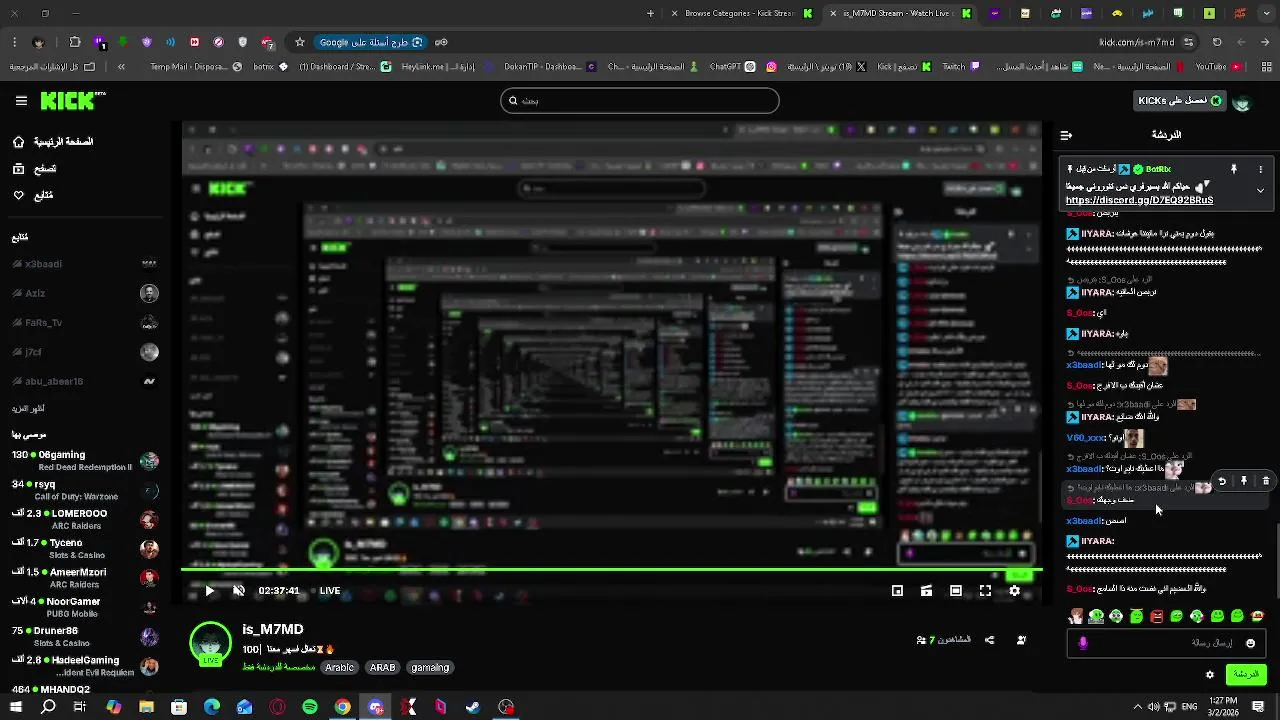The width and height of the screenshot is (1280, 720).
Task: Open recommended channel HadeelGaming
Action: [85, 666]
